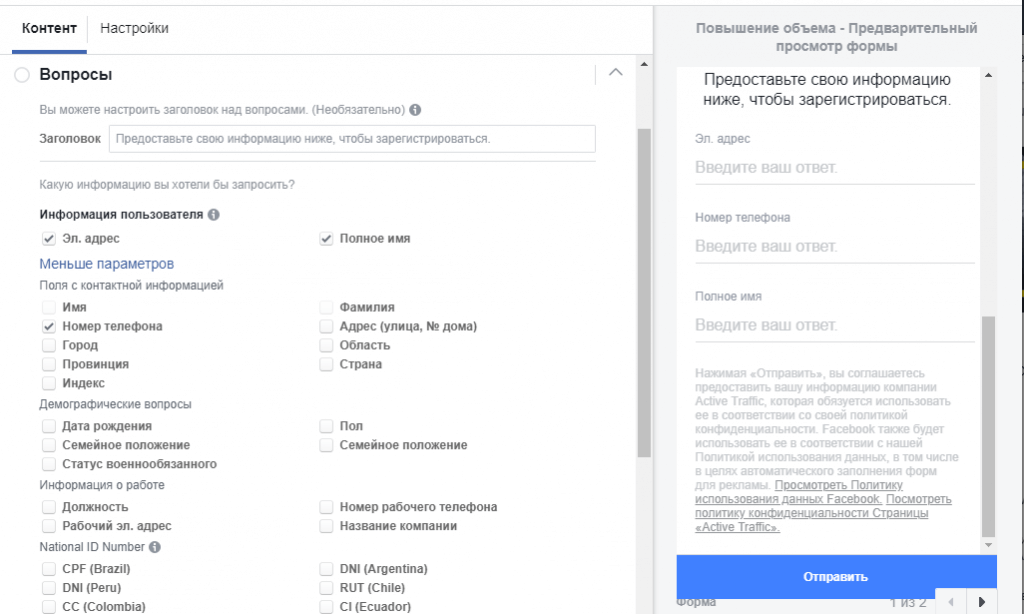Viewport: 1024px width, 614px height.
Task: Click info icon next to "Информация пользователя"
Action: coord(214,214)
